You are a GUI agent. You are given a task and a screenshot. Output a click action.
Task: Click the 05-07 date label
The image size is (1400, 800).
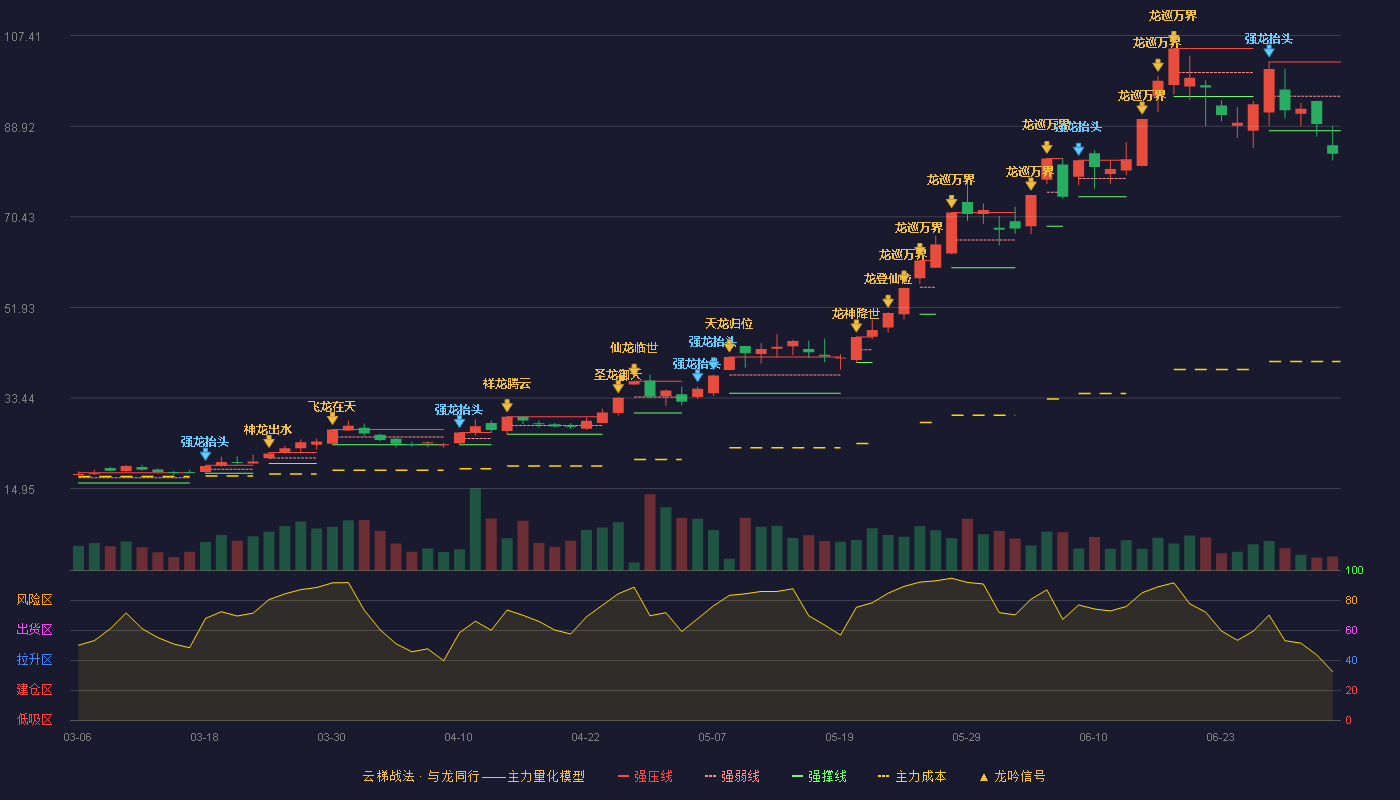click(712, 737)
